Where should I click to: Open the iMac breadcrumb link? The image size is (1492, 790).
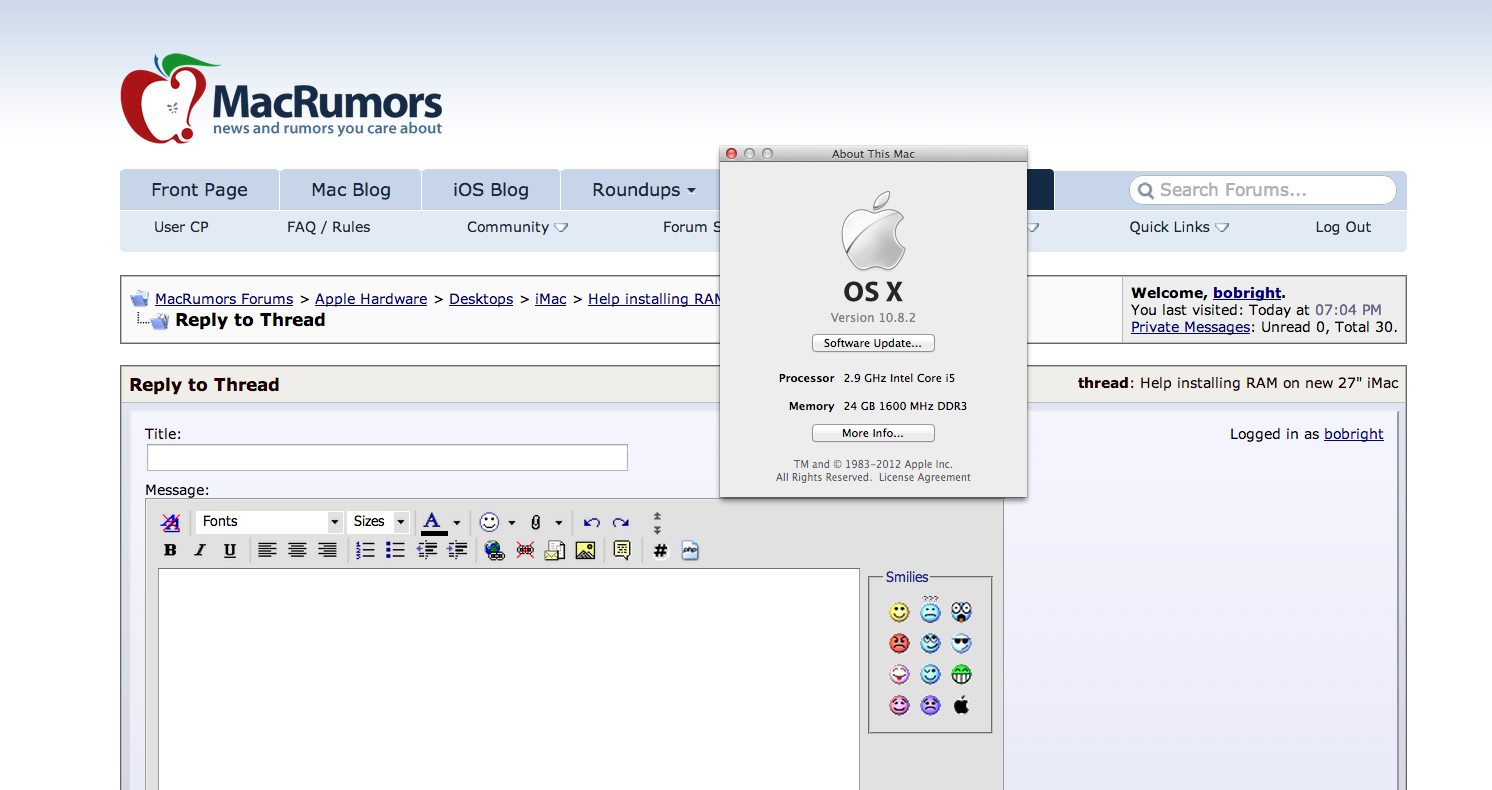(551, 299)
